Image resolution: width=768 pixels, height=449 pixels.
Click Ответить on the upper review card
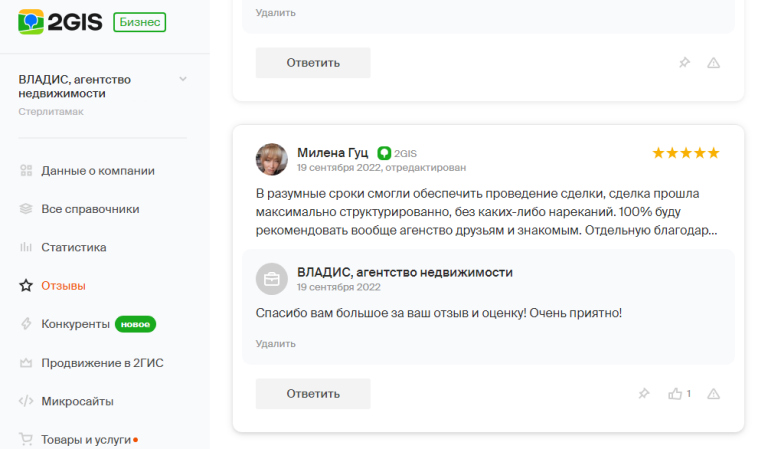tap(313, 63)
